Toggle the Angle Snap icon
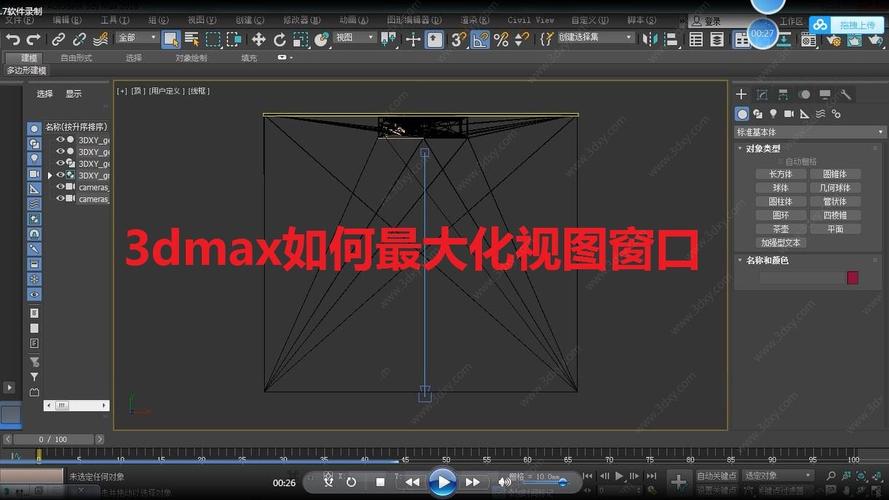Viewport: 889px width, 500px height. (480, 39)
